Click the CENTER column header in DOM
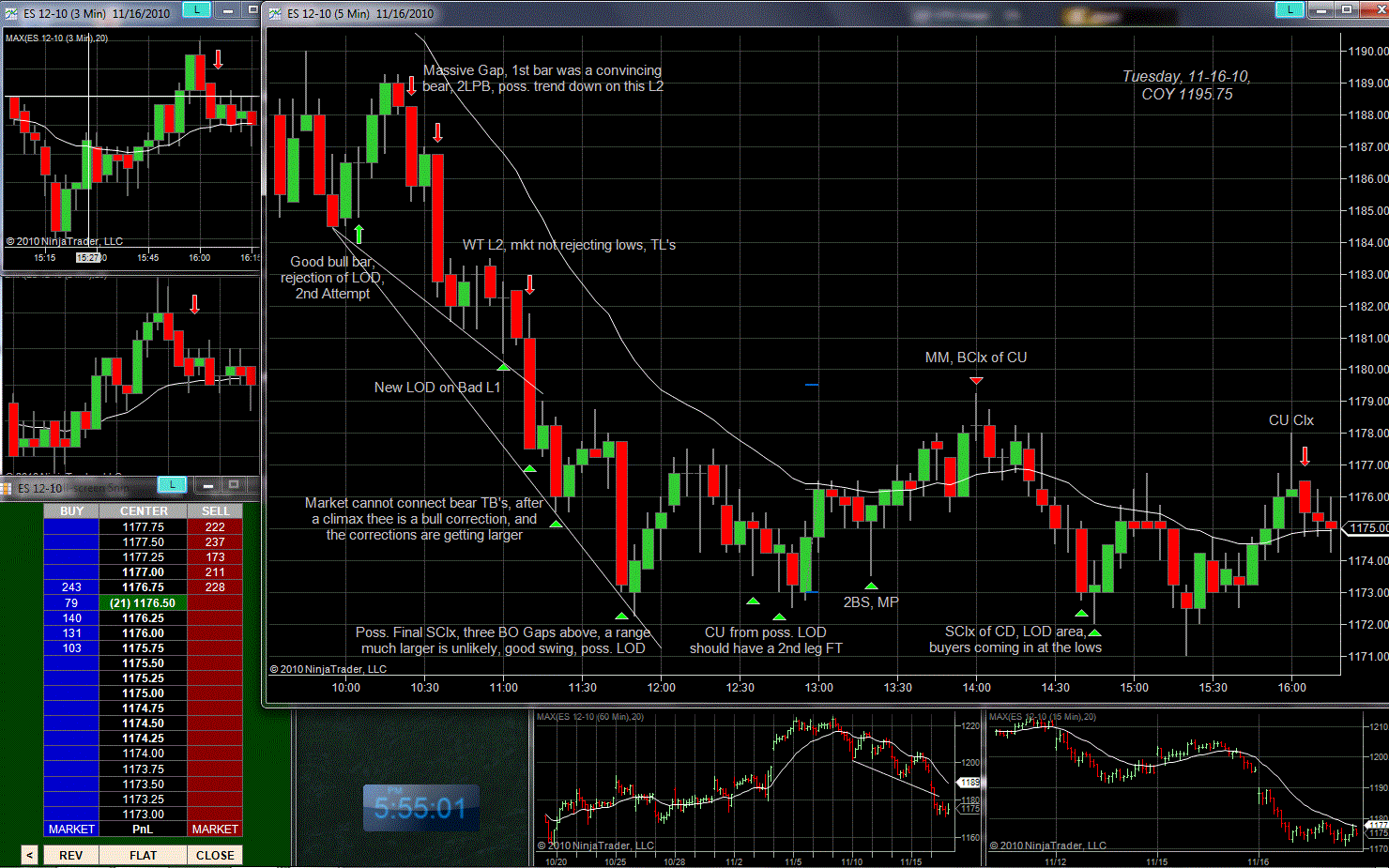 [144, 511]
